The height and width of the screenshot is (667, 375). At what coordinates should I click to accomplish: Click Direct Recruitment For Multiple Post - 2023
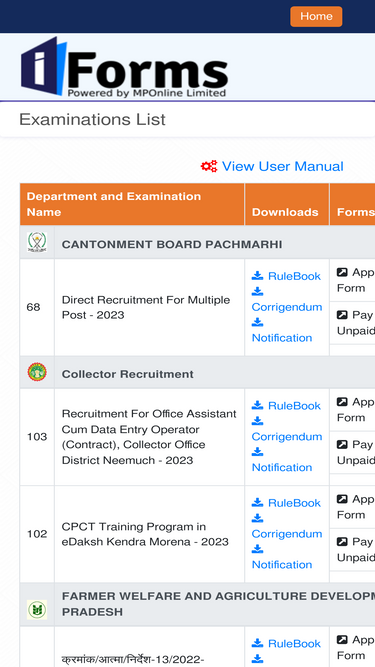[146, 308]
